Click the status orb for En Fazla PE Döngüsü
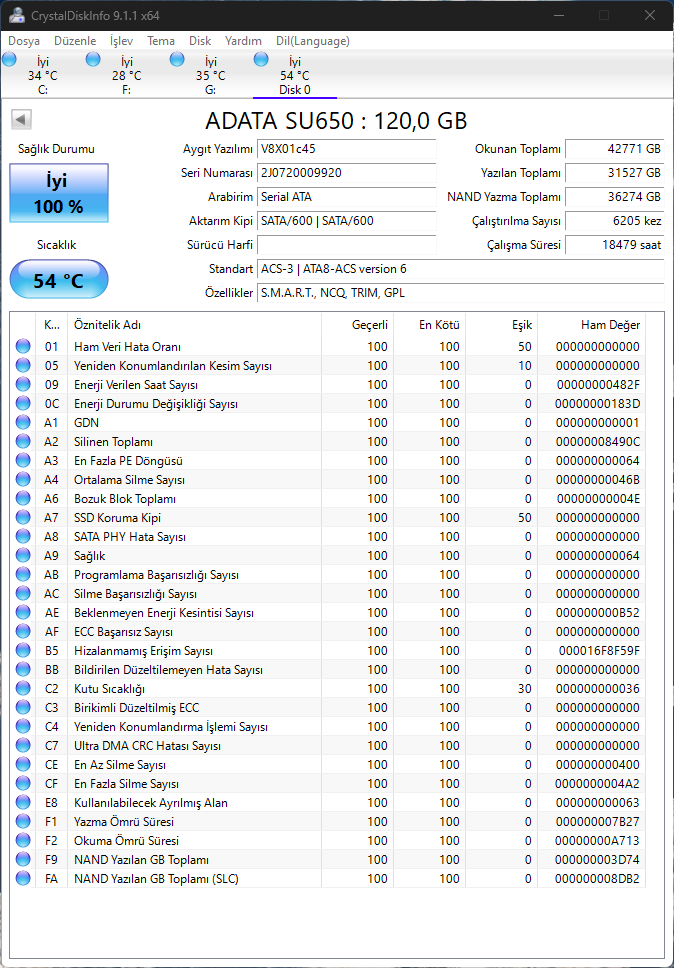The height and width of the screenshot is (968, 674). [23, 461]
